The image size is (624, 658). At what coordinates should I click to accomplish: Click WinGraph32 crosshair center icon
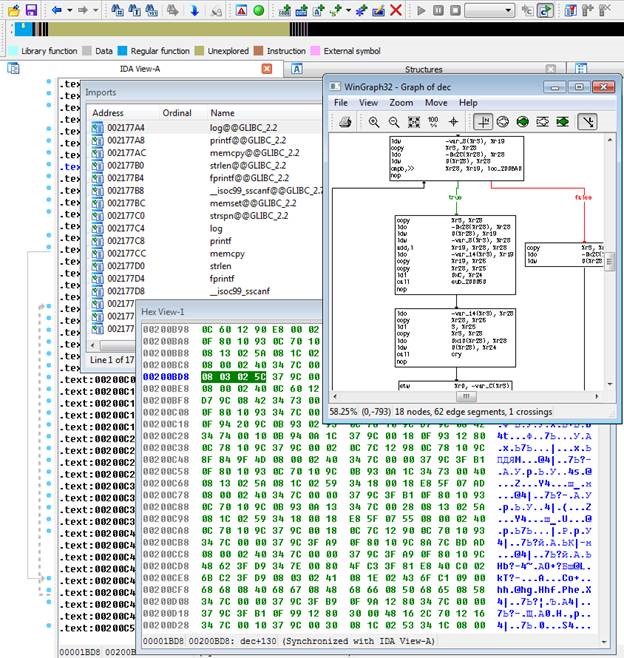pos(453,122)
